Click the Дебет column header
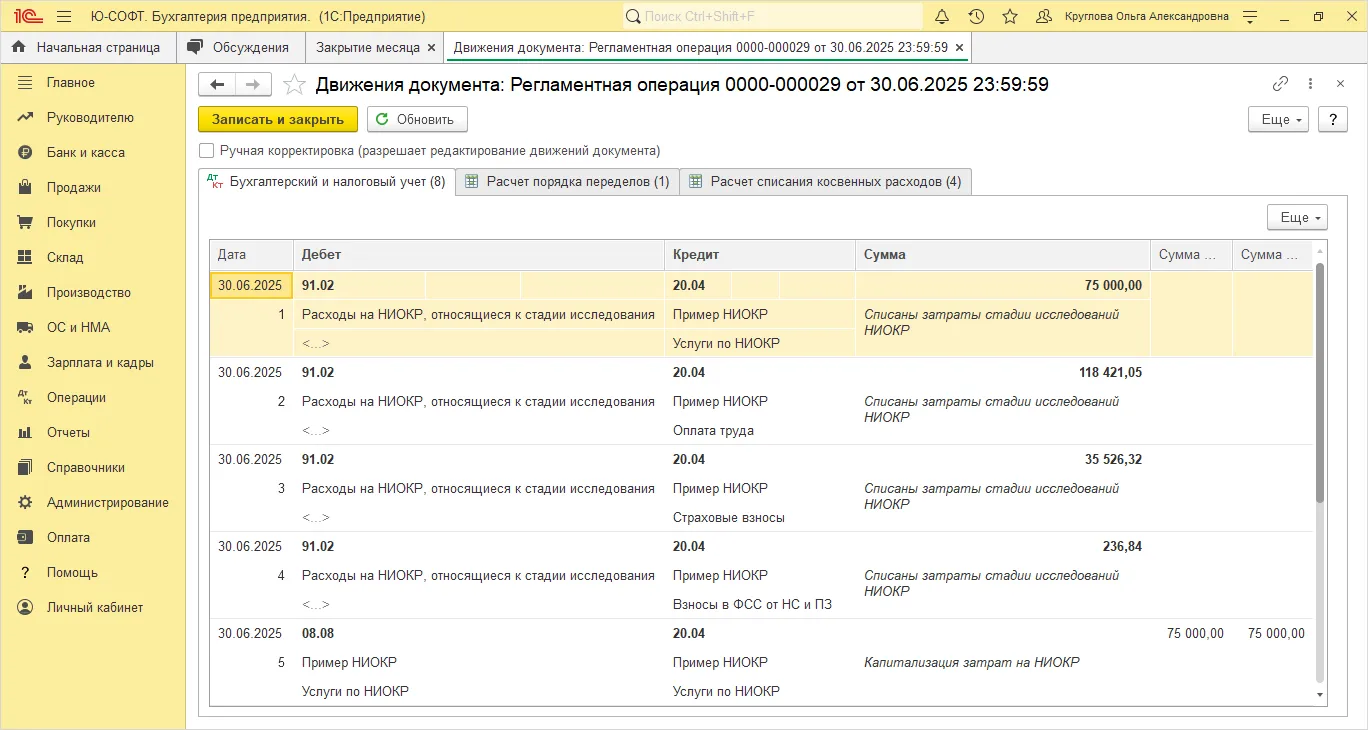This screenshot has width=1368, height=730. [x=479, y=255]
